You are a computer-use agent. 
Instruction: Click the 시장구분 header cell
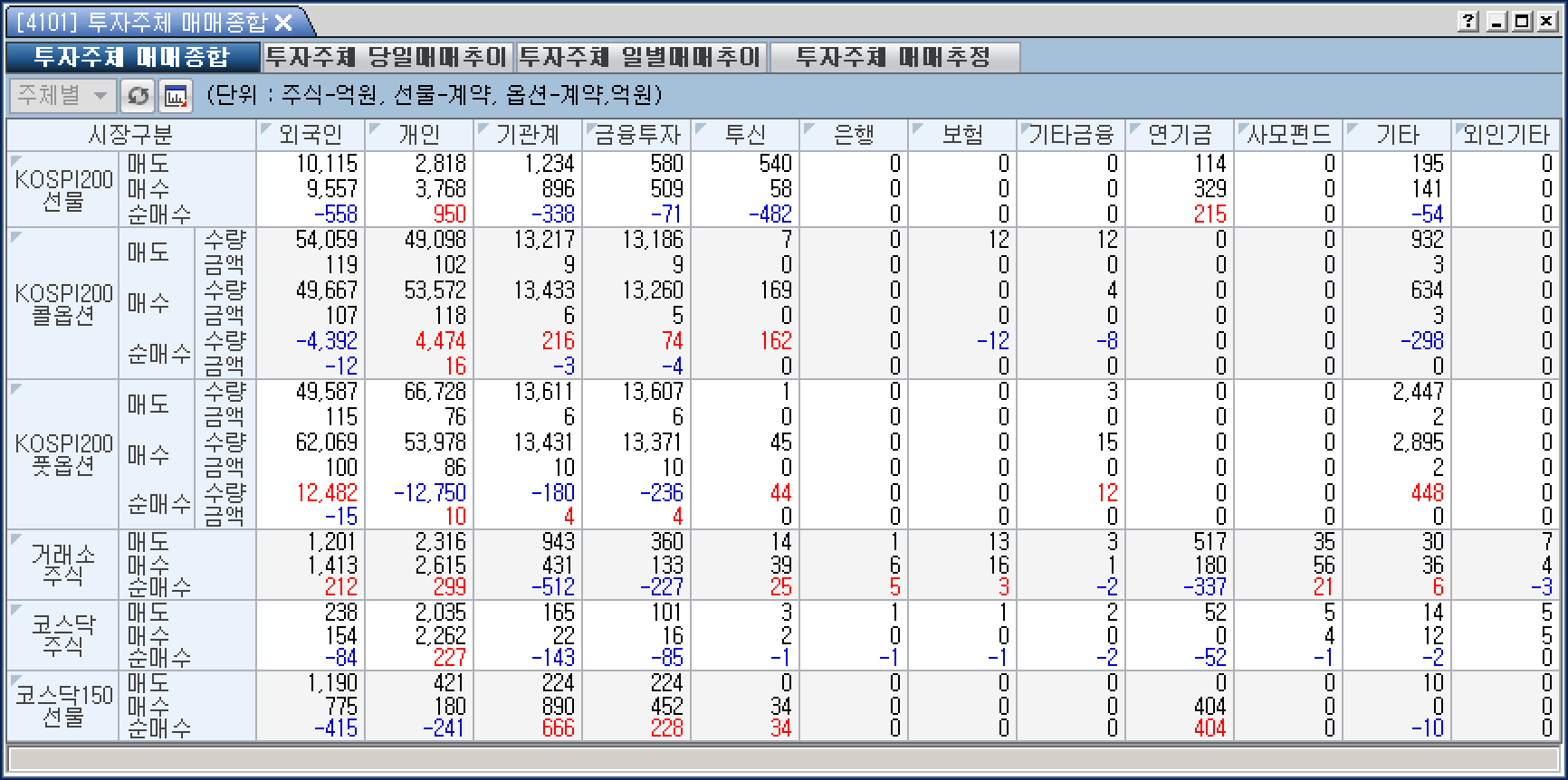[130, 135]
